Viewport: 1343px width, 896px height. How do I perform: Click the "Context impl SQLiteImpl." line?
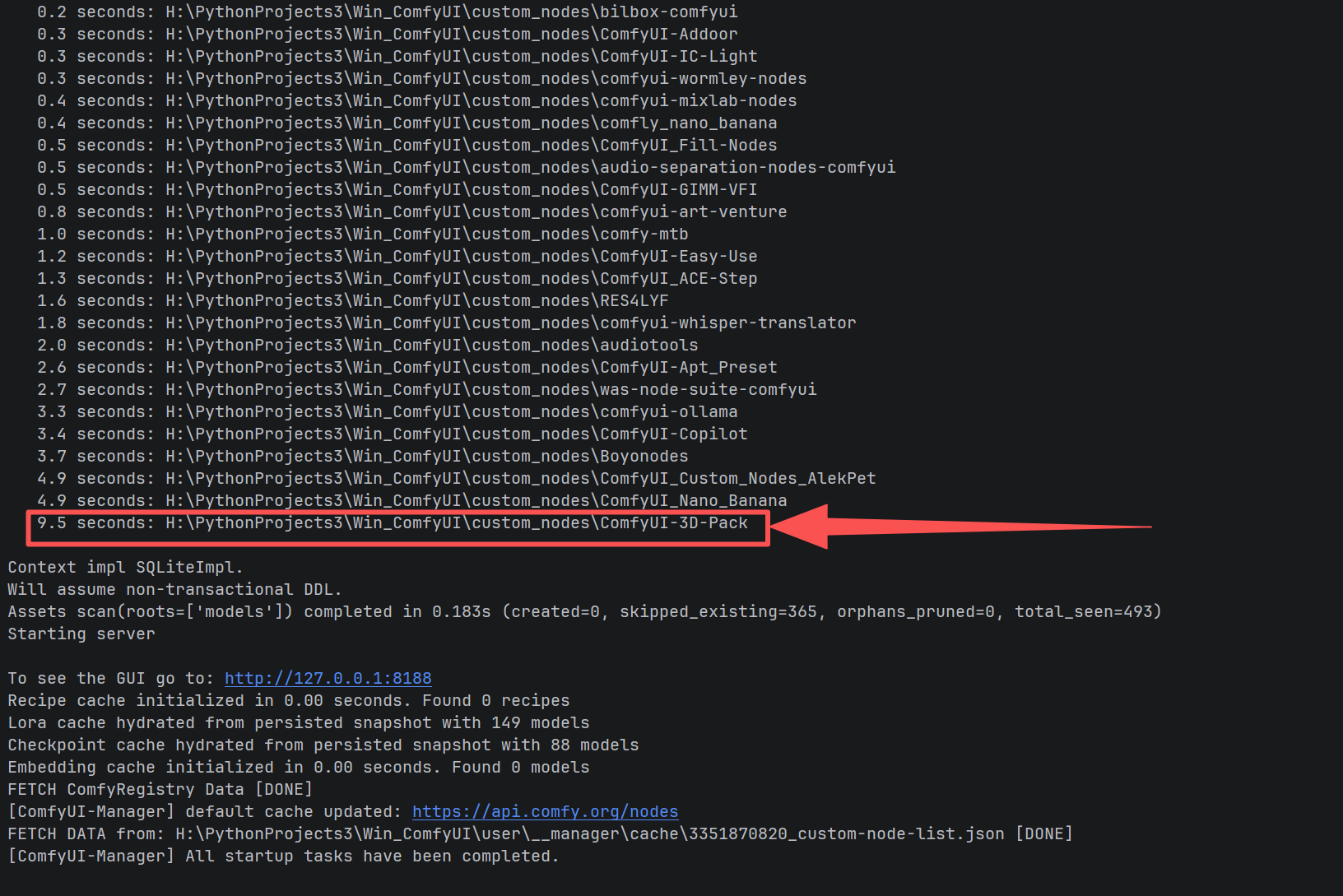click(126, 567)
